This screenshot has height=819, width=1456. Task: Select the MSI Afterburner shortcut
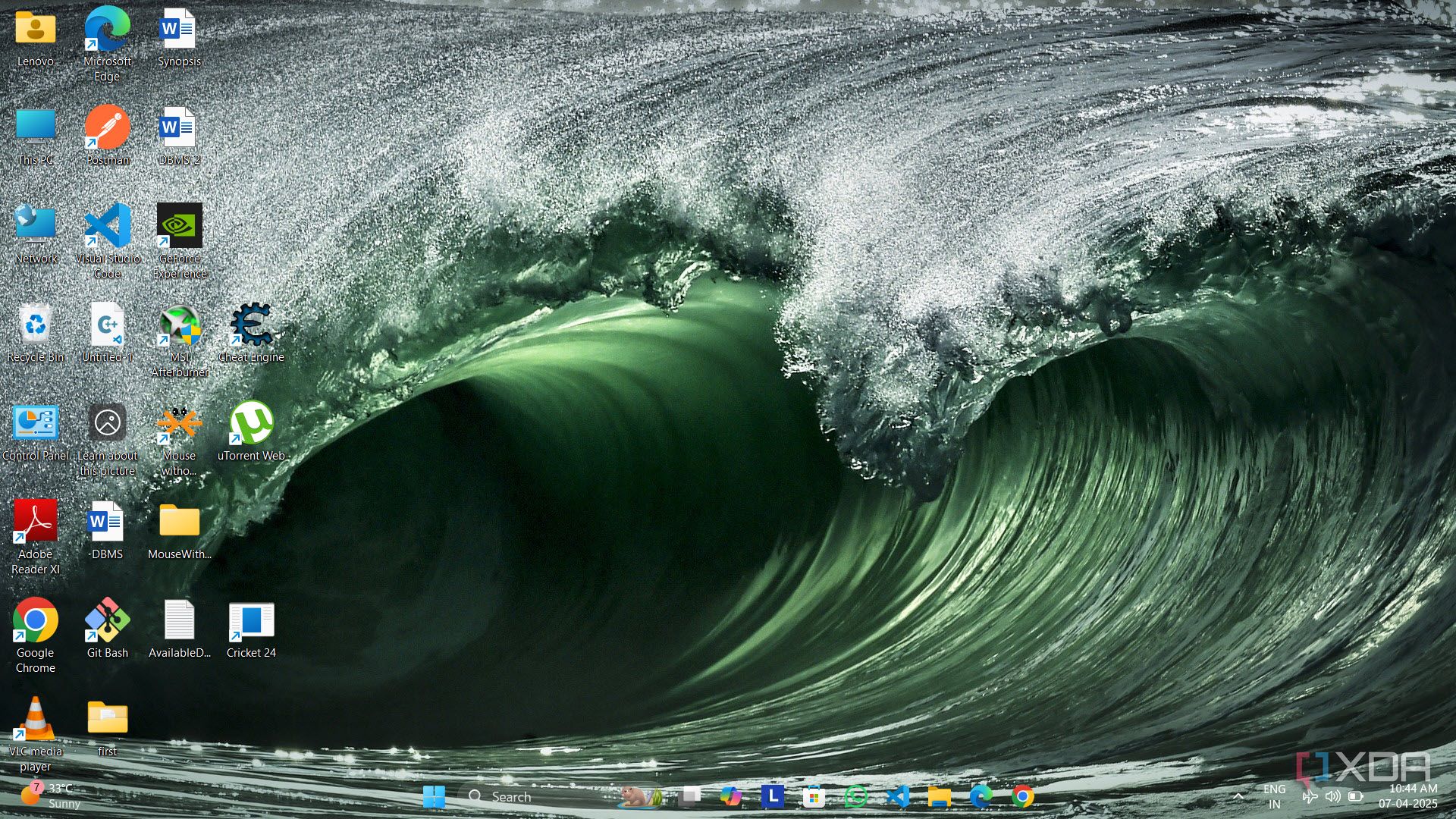180,326
